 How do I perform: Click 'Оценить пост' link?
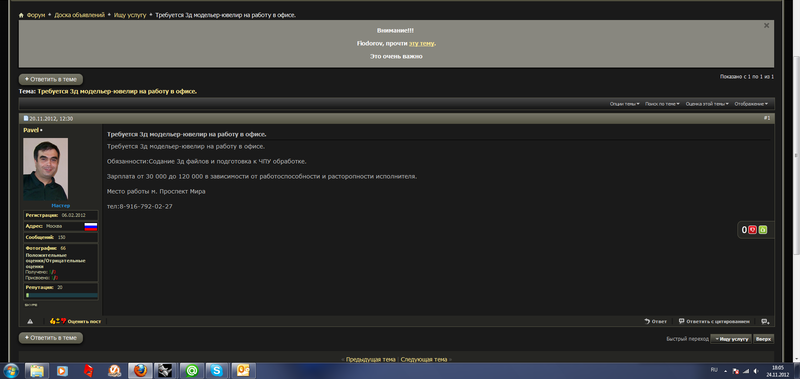coord(84,322)
